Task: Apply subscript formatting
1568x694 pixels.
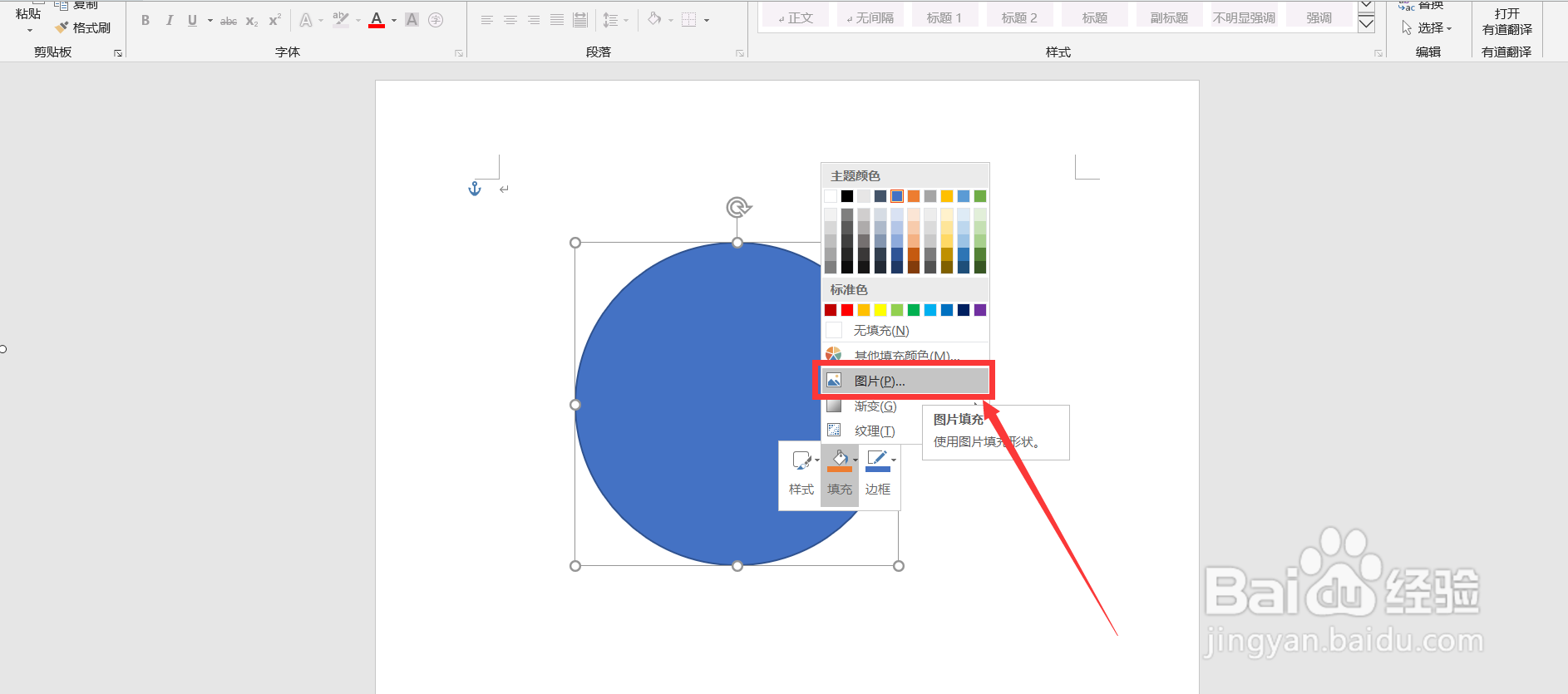Action: 252,20
